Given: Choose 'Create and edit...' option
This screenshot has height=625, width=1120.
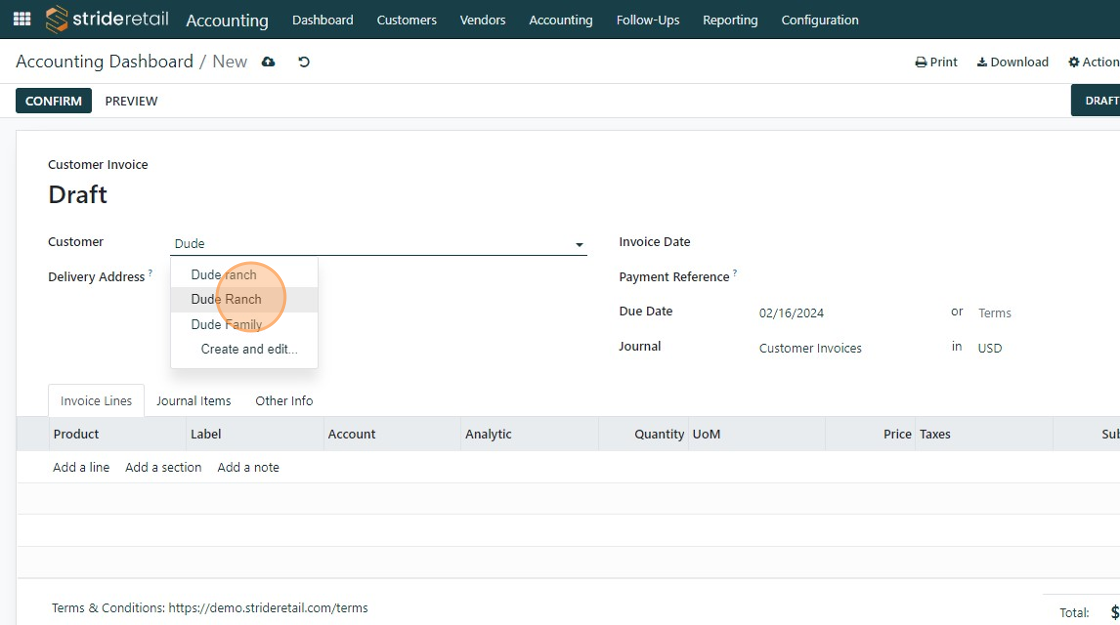Looking at the screenshot, I should click(244, 349).
